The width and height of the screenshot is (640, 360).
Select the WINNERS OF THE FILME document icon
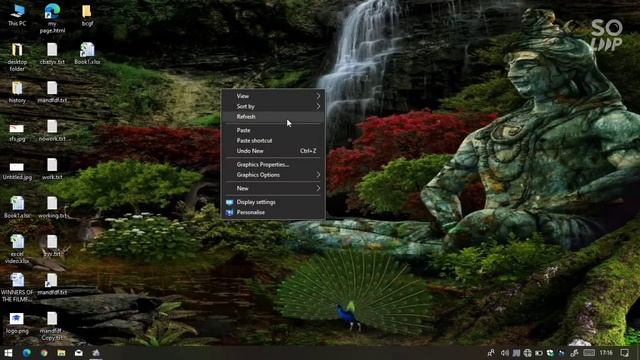click(17, 287)
